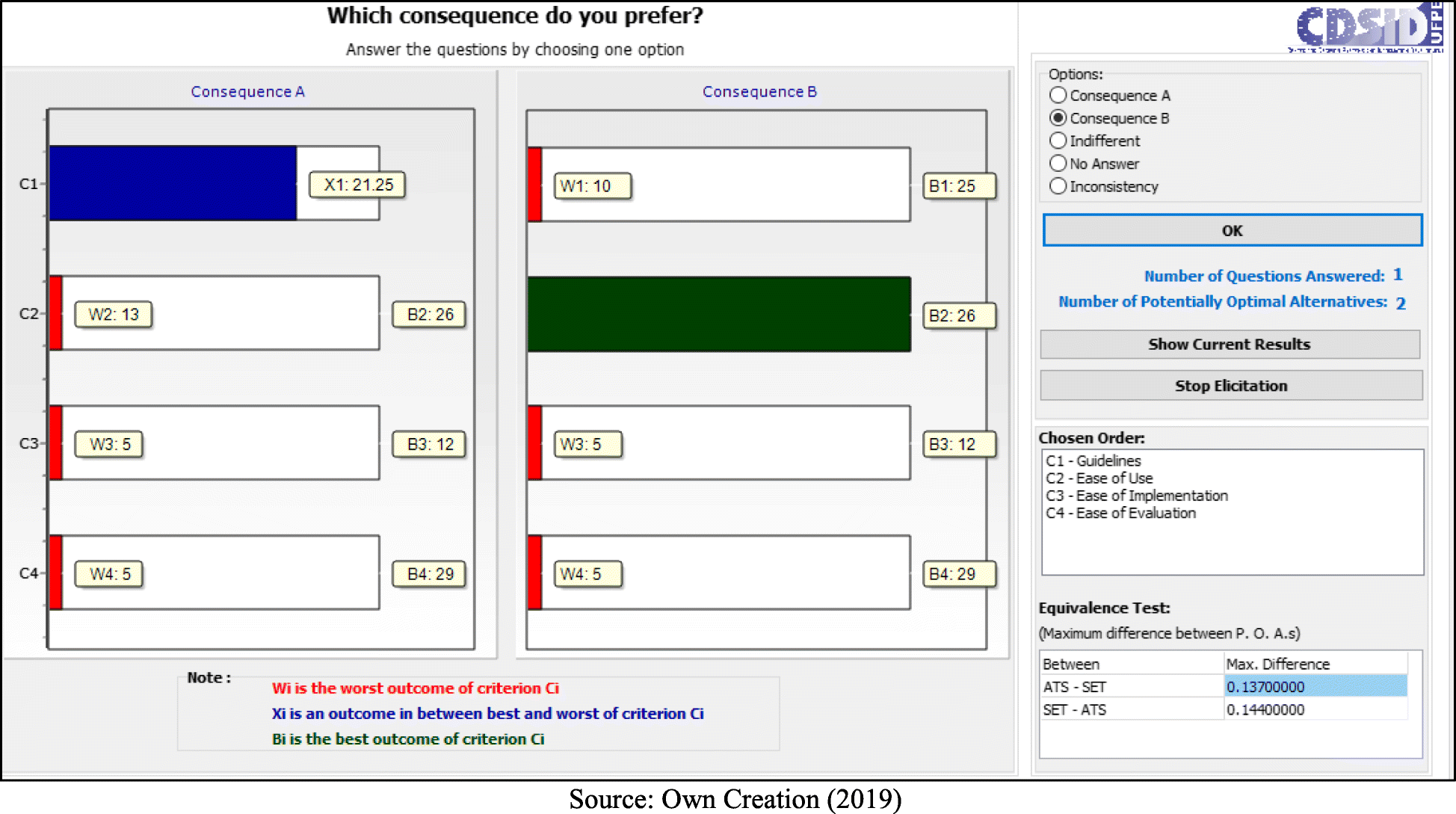
Task: Click the Consequence A panel title
Action: point(247,91)
